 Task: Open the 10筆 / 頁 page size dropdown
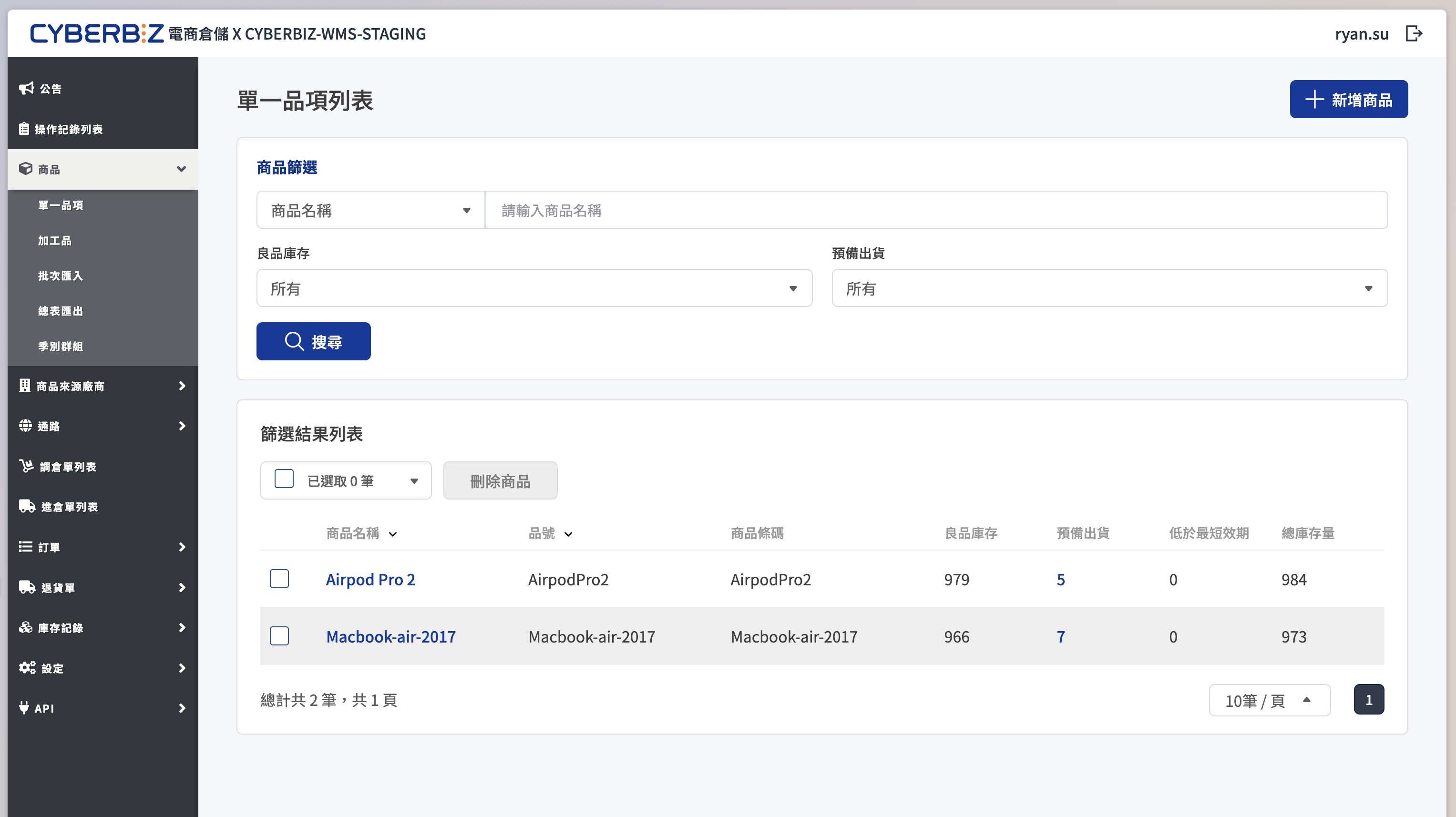pos(1269,700)
